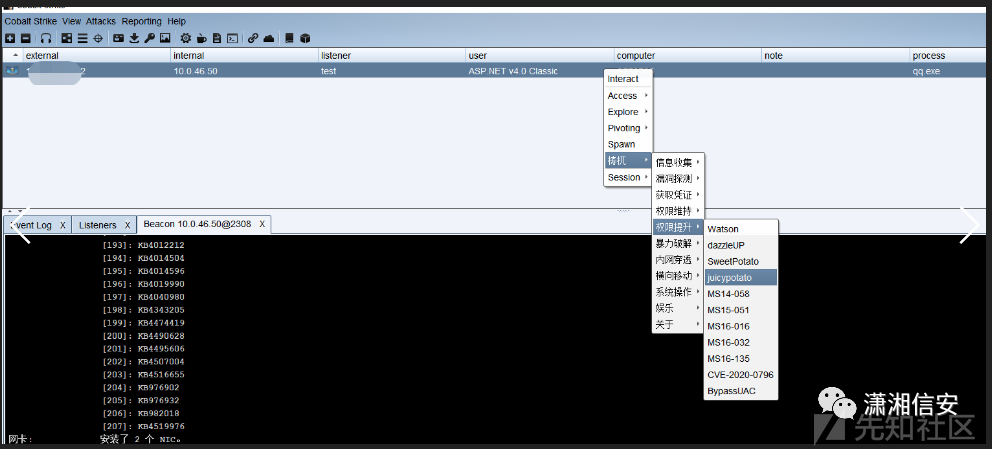This screenshot has width=992, height=449.
Task: Open the Attacks menu
Action: 101,21
